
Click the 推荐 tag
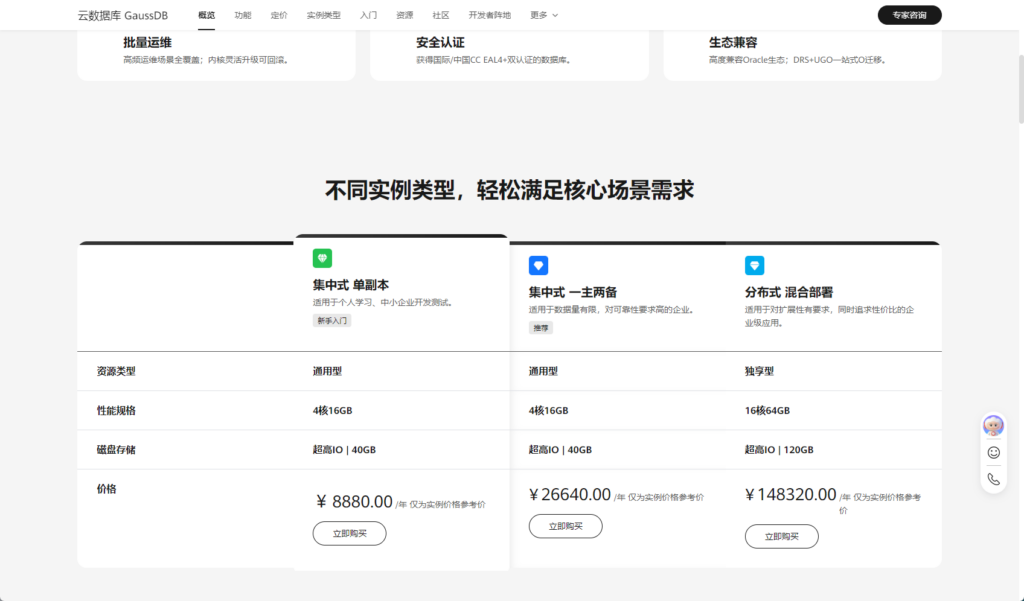pos(541,328)
